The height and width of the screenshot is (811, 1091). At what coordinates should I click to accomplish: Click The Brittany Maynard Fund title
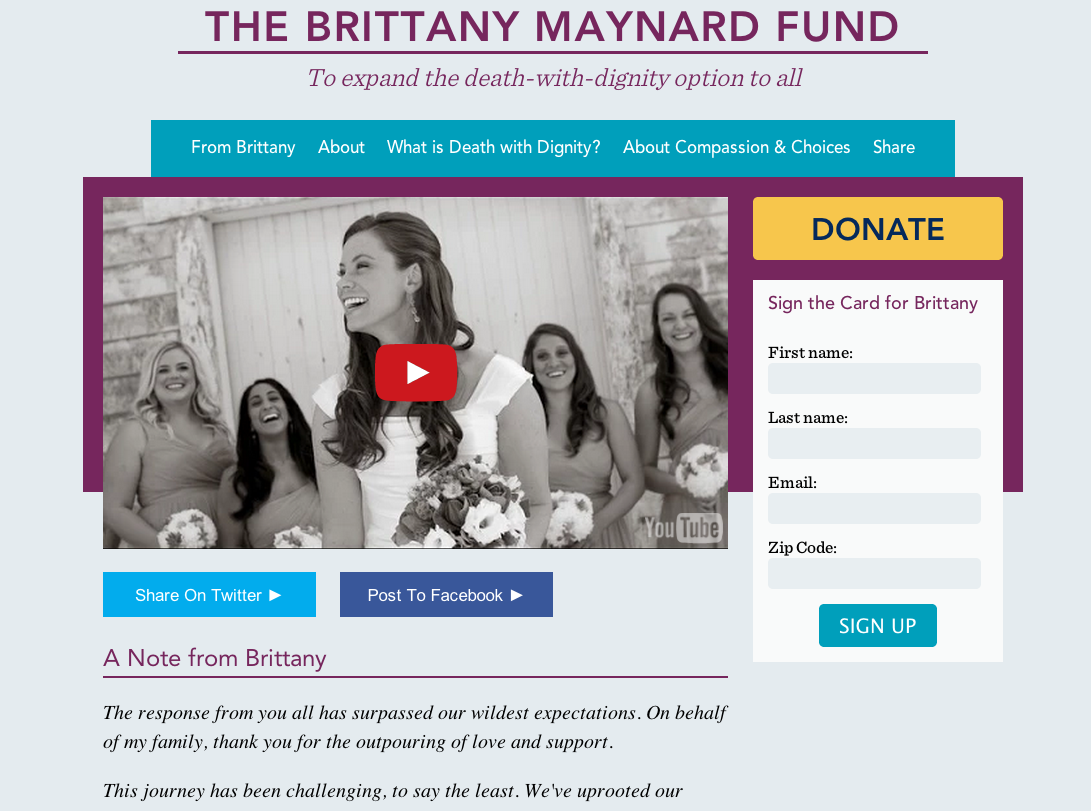tap(552, 26)
